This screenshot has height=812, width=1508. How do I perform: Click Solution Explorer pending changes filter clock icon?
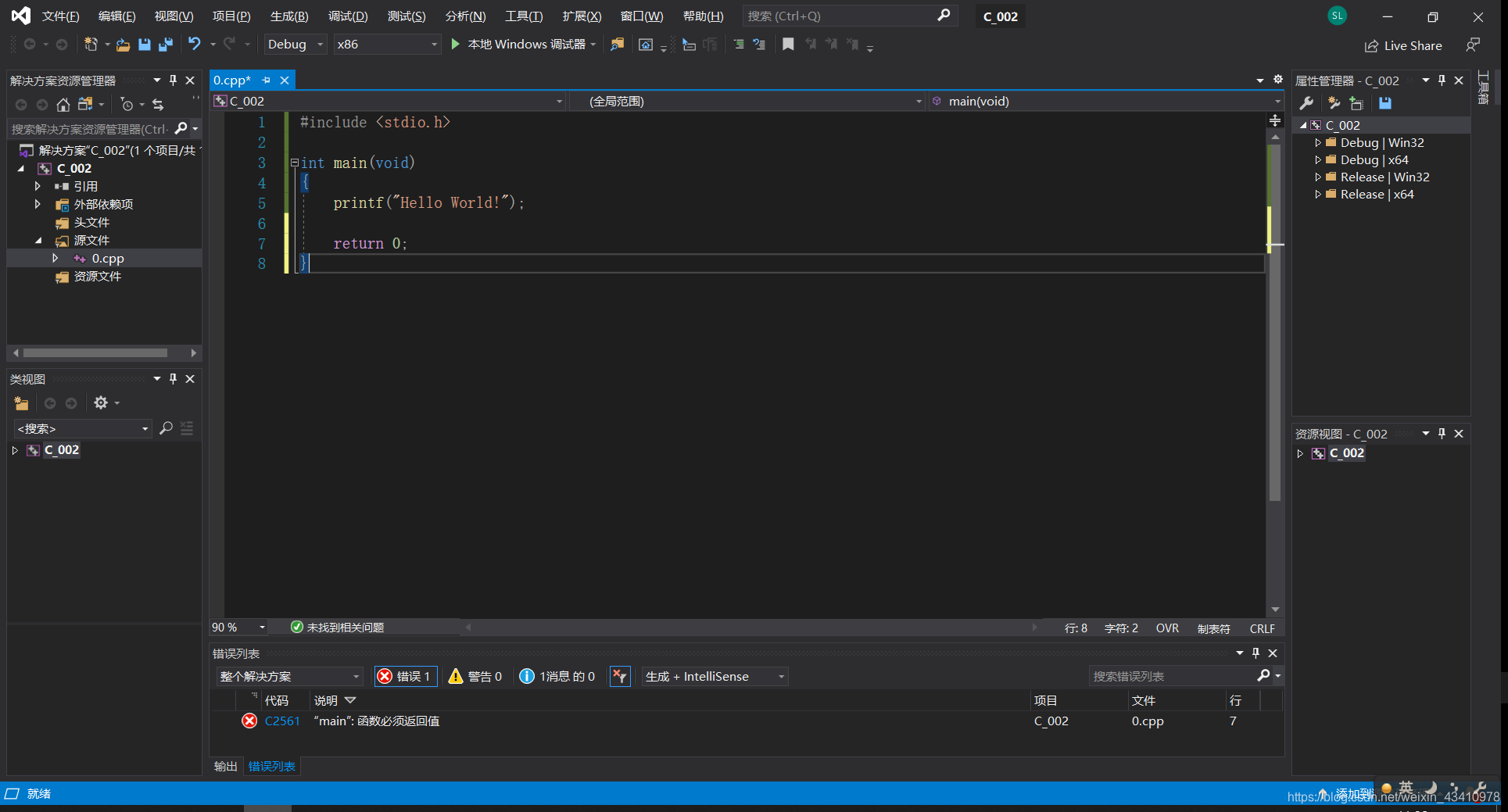coord(127,104)
